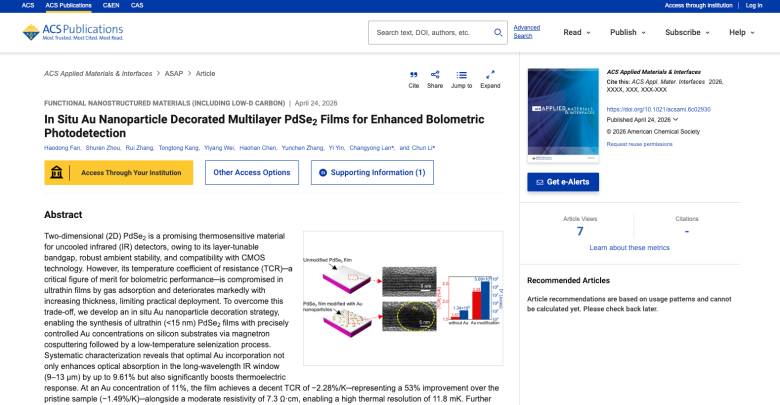Open author Haohan Chen

pos(258,148)
